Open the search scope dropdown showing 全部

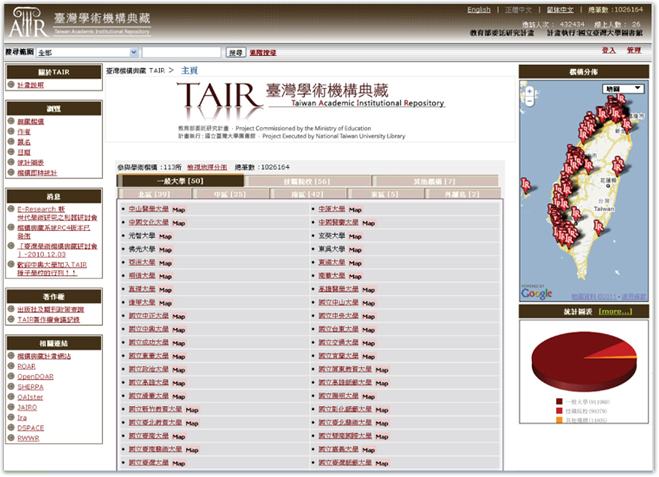pyautogui.click(x=87, y=53)
